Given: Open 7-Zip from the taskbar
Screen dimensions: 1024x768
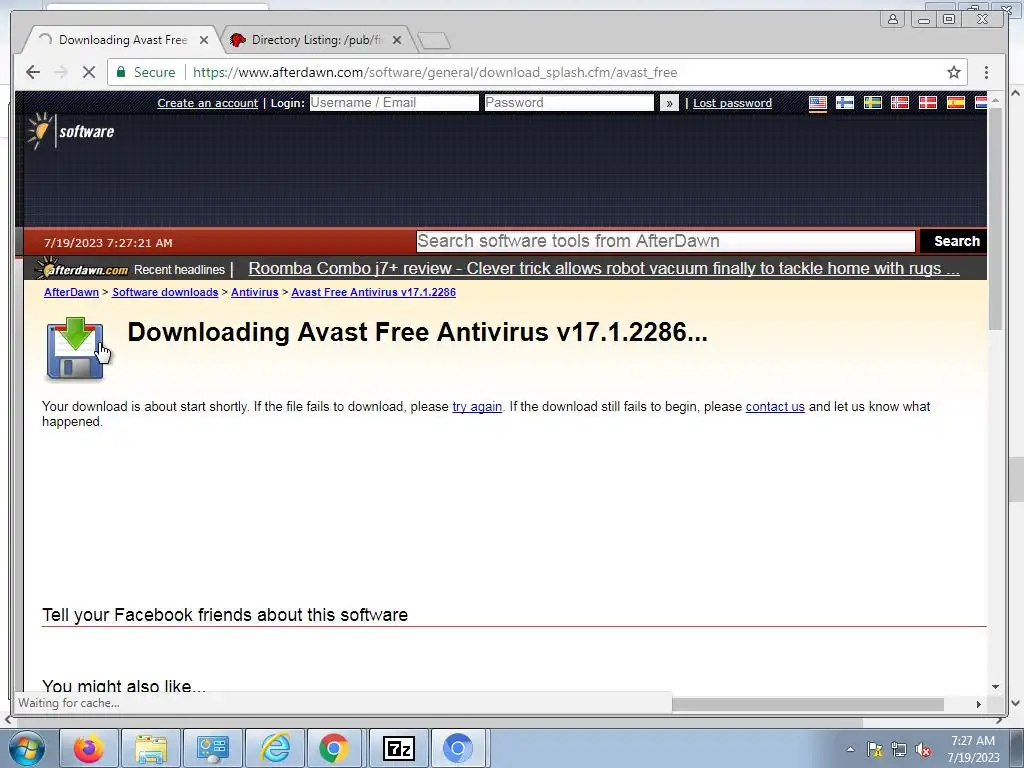Looking at the screenshot, I should click(x=398, y=748).
